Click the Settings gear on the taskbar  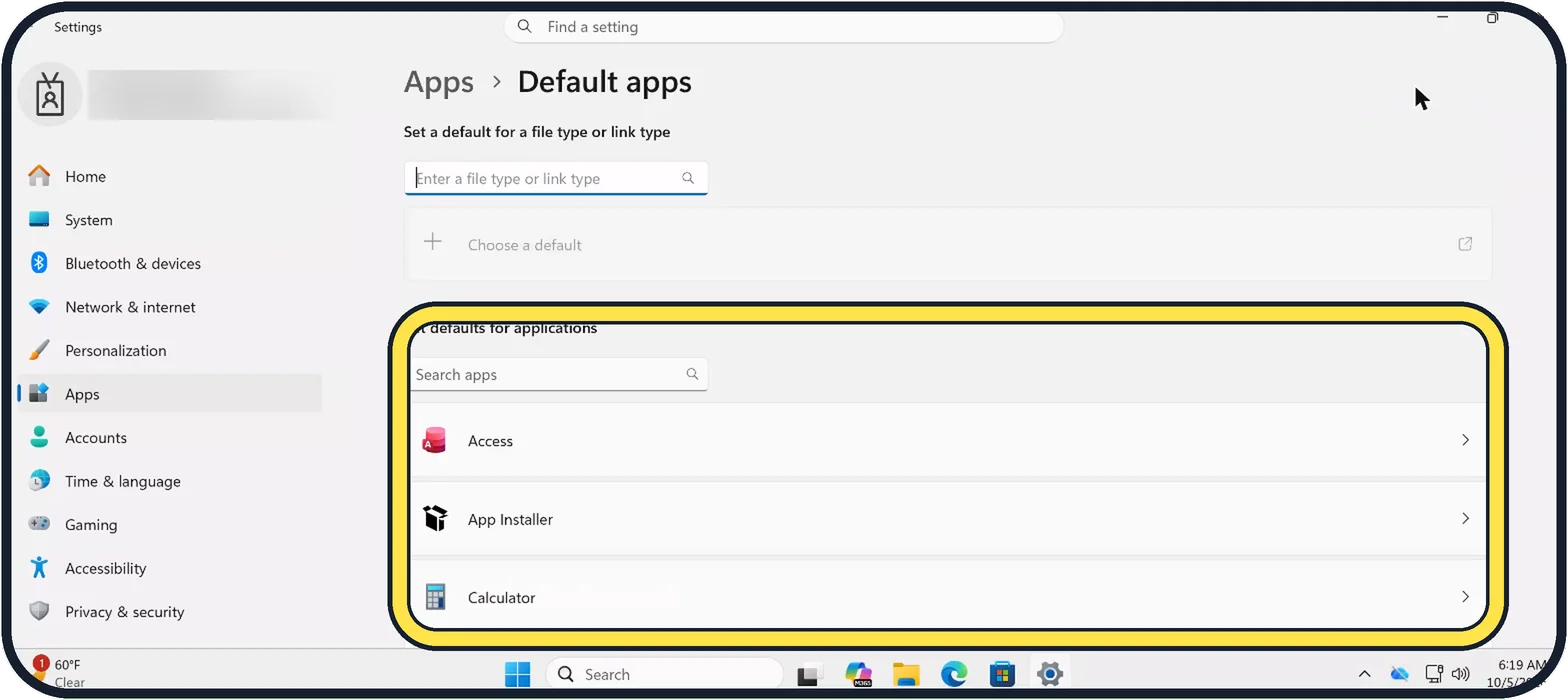tap(1050, 675)
